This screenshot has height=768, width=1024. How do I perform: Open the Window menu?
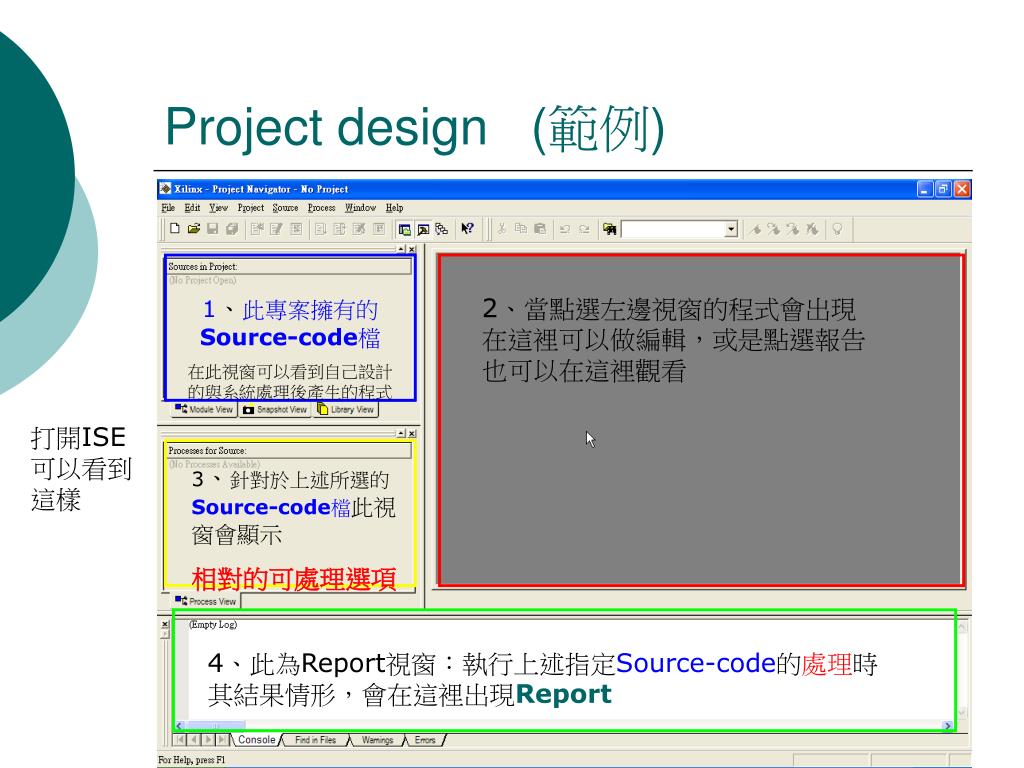point(360,208)
